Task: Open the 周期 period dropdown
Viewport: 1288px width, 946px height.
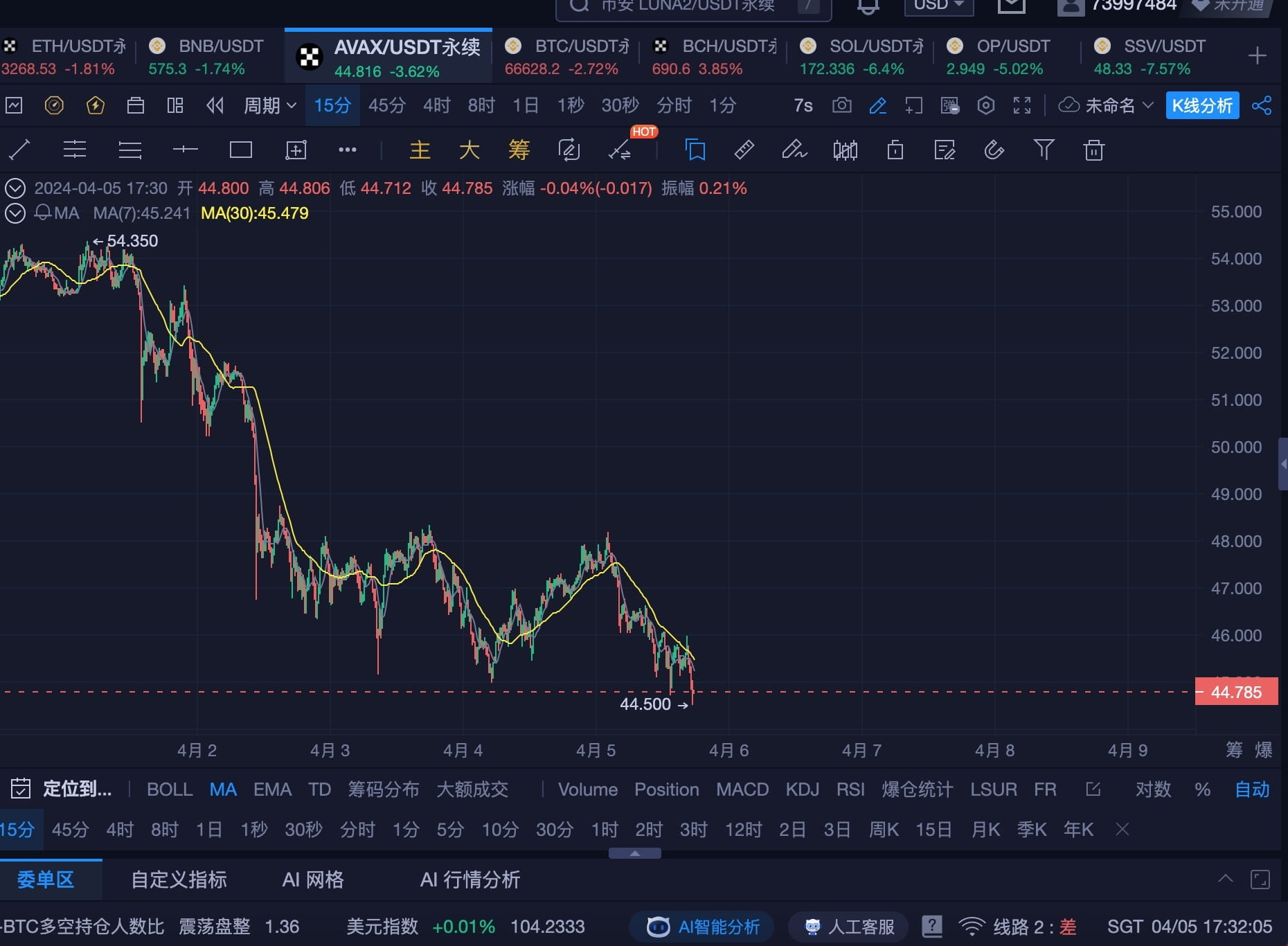Action: [x=269, y=105]
